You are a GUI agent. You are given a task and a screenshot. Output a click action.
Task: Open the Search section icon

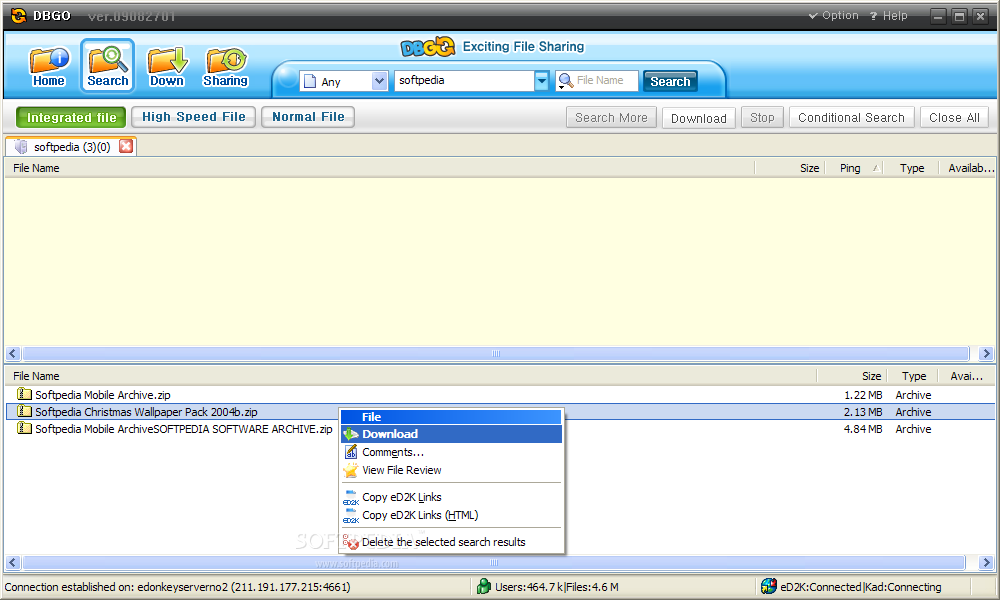[x=107, y=66]
